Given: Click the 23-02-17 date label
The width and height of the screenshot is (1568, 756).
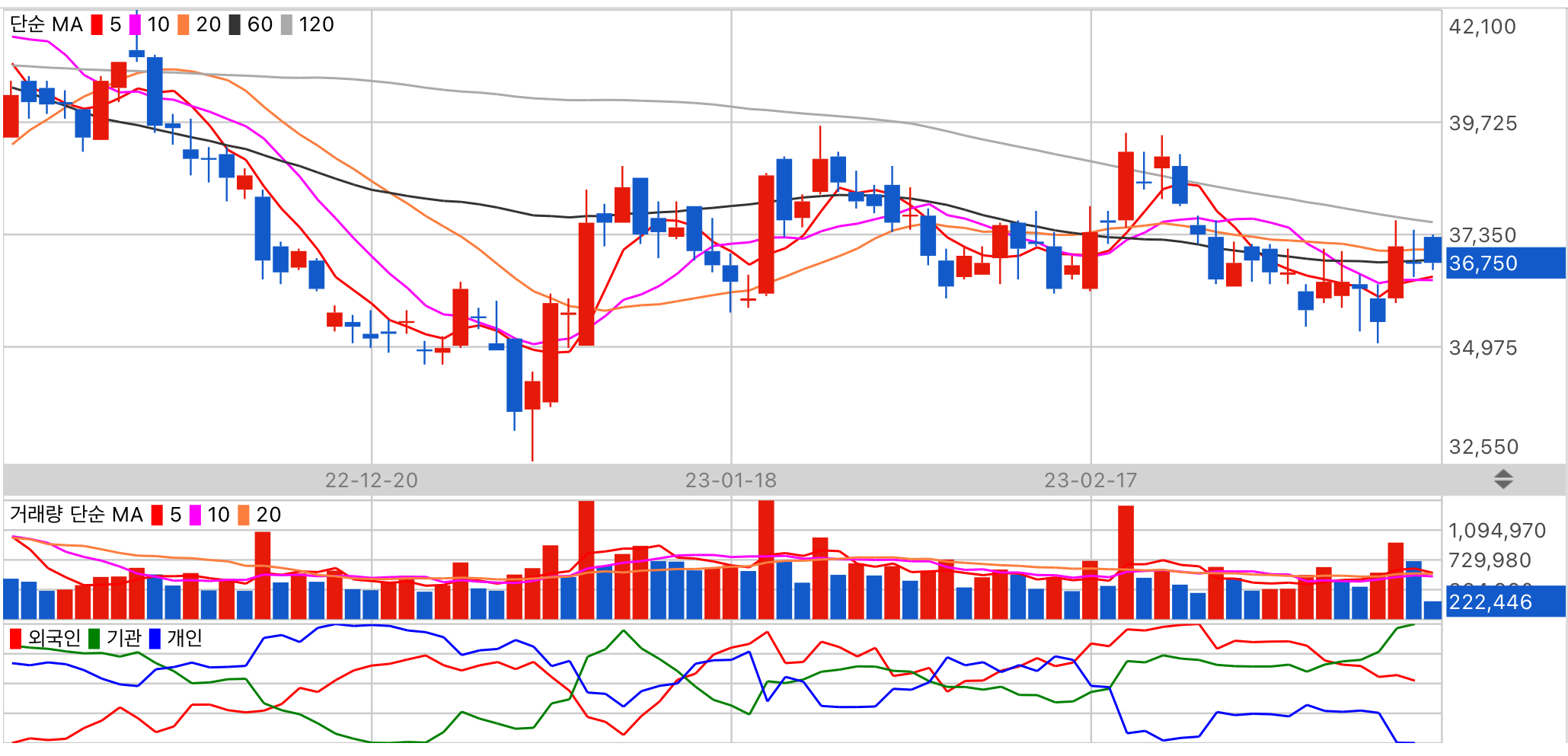Looking at the screenshot, I should click(x=1091, y=480).
